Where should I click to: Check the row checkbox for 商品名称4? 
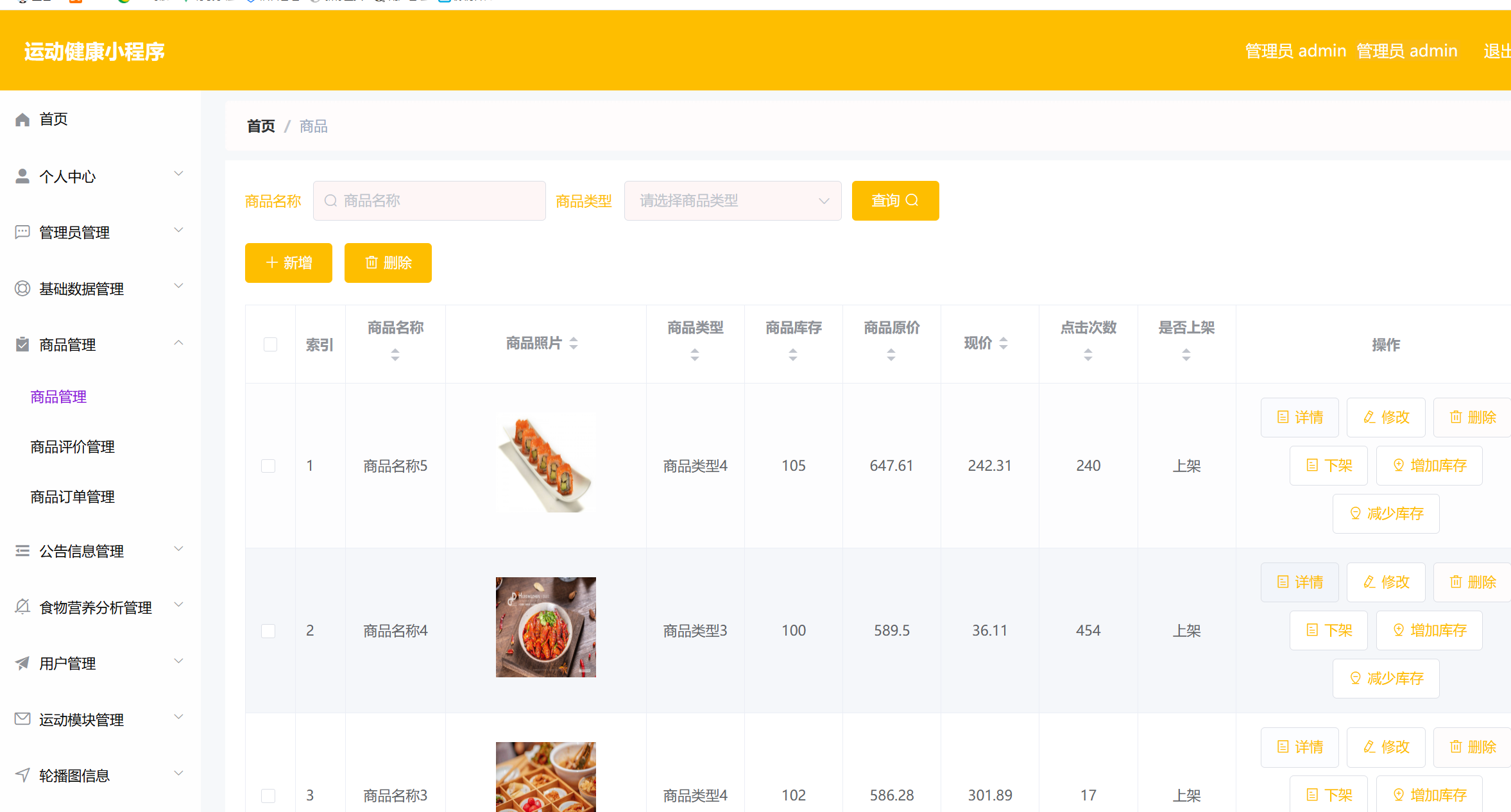[268, 630]
